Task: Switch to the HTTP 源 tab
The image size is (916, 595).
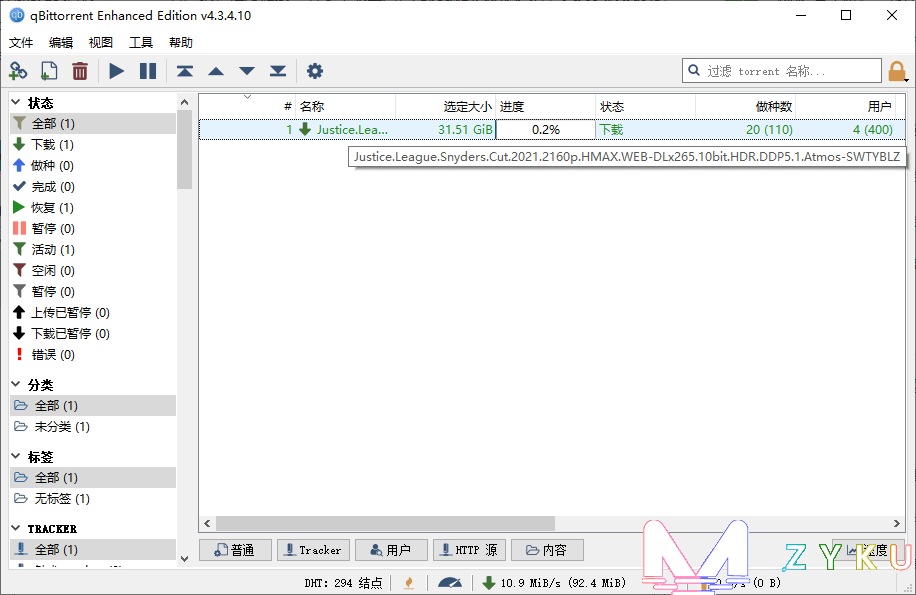Action: [x=469, y=550]
